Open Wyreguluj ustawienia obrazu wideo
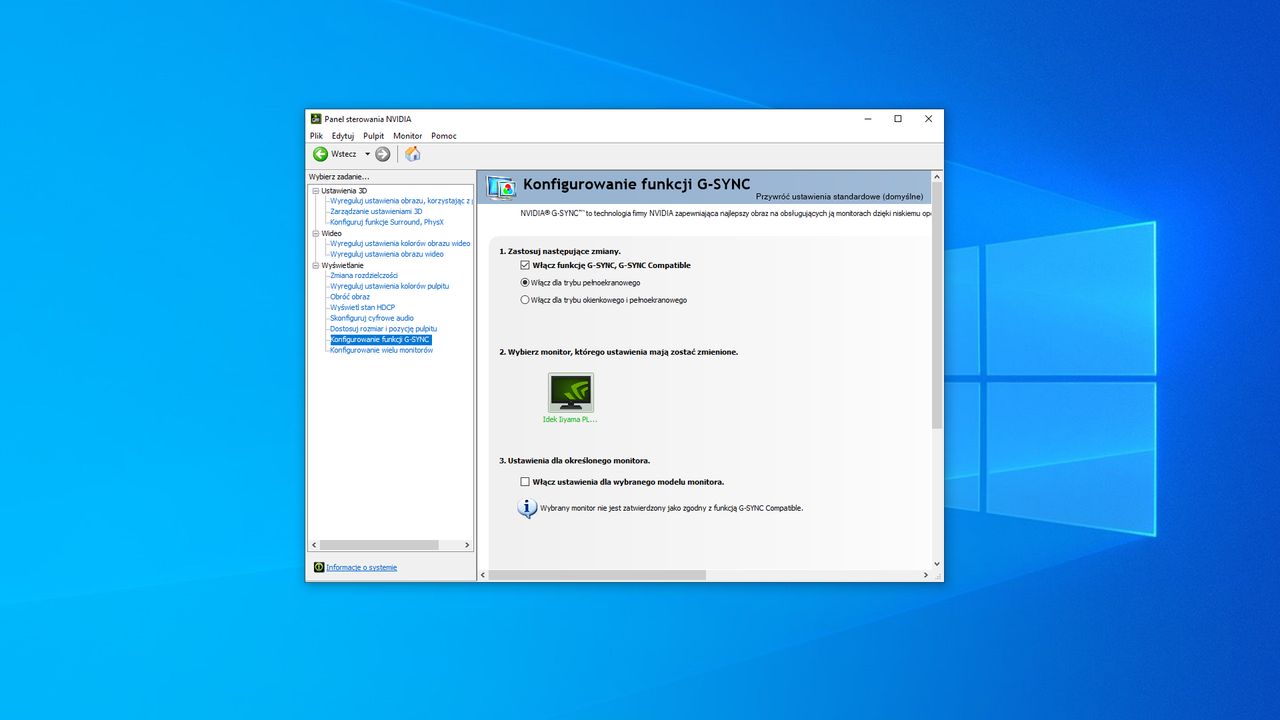The image size is (1280, 720). (387, 254)
